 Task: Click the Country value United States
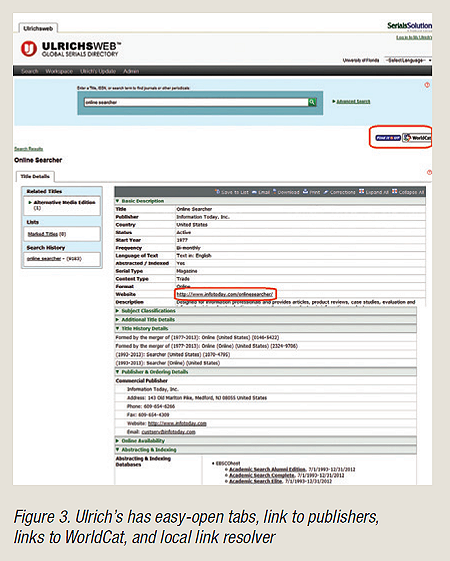tap(192, 225)
